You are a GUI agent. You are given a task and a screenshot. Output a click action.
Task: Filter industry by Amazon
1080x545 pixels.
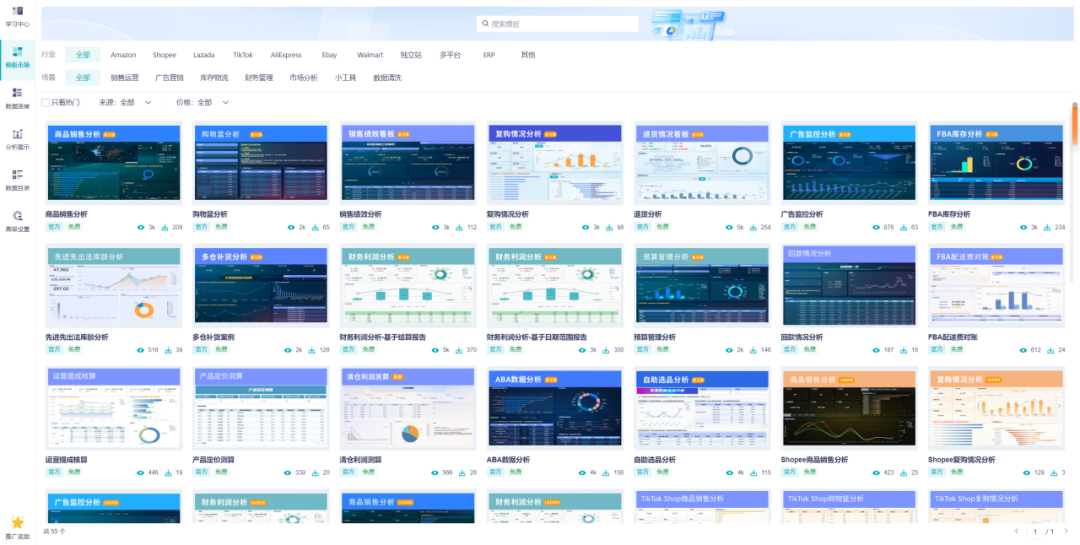coord(123,55)
